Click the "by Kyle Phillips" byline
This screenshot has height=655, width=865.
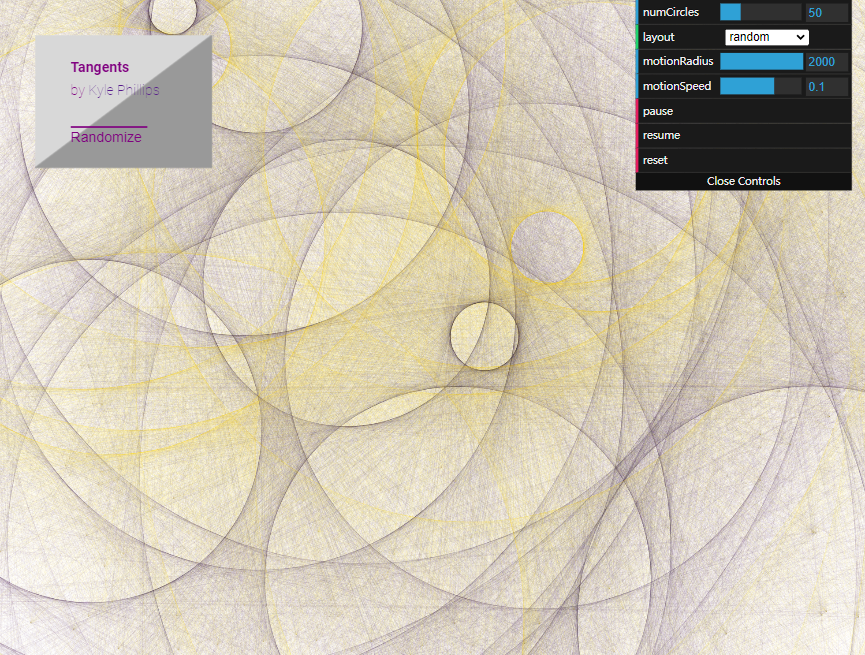tap(115, 90)
